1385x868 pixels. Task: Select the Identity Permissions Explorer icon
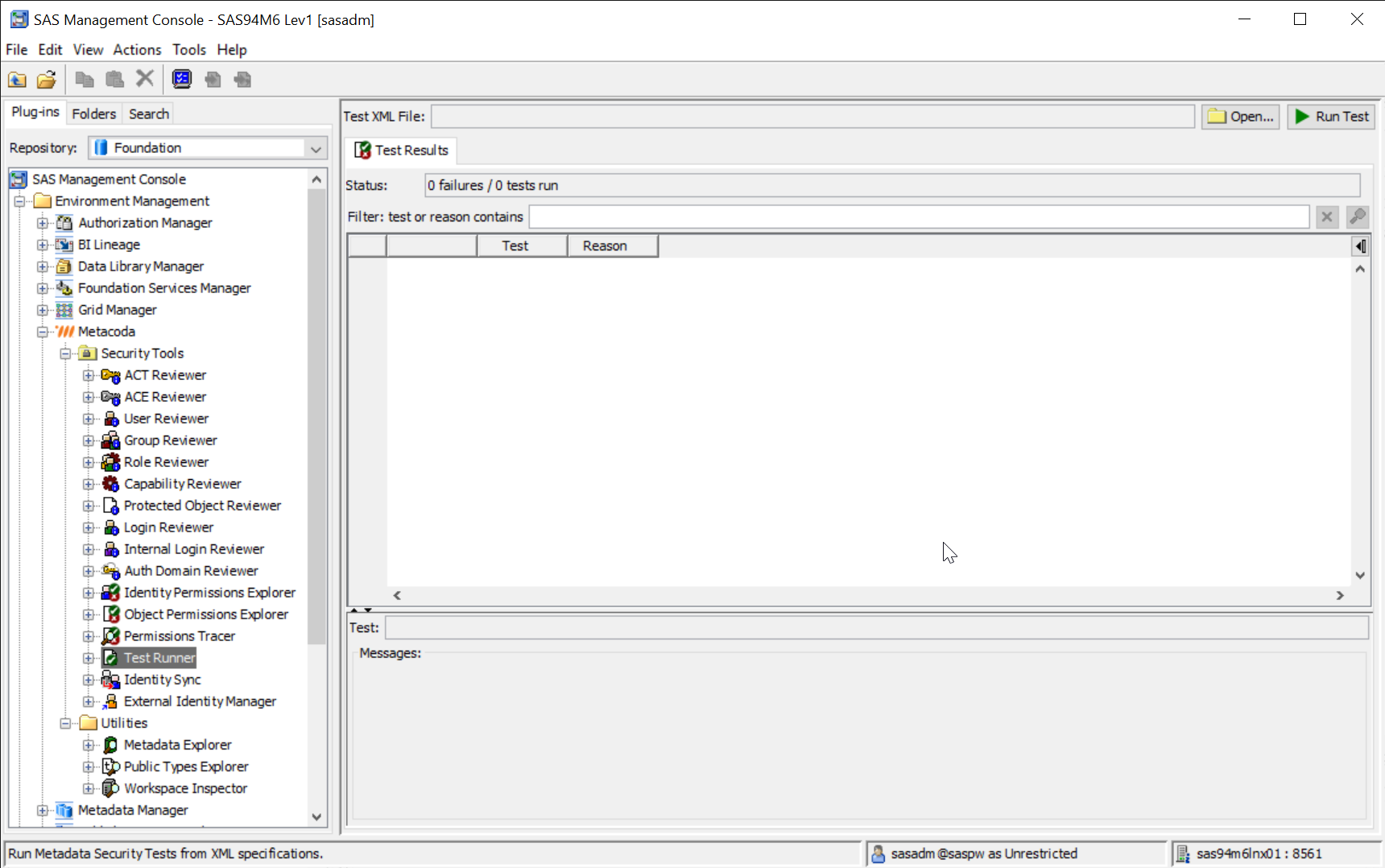[x=110, y=593]
